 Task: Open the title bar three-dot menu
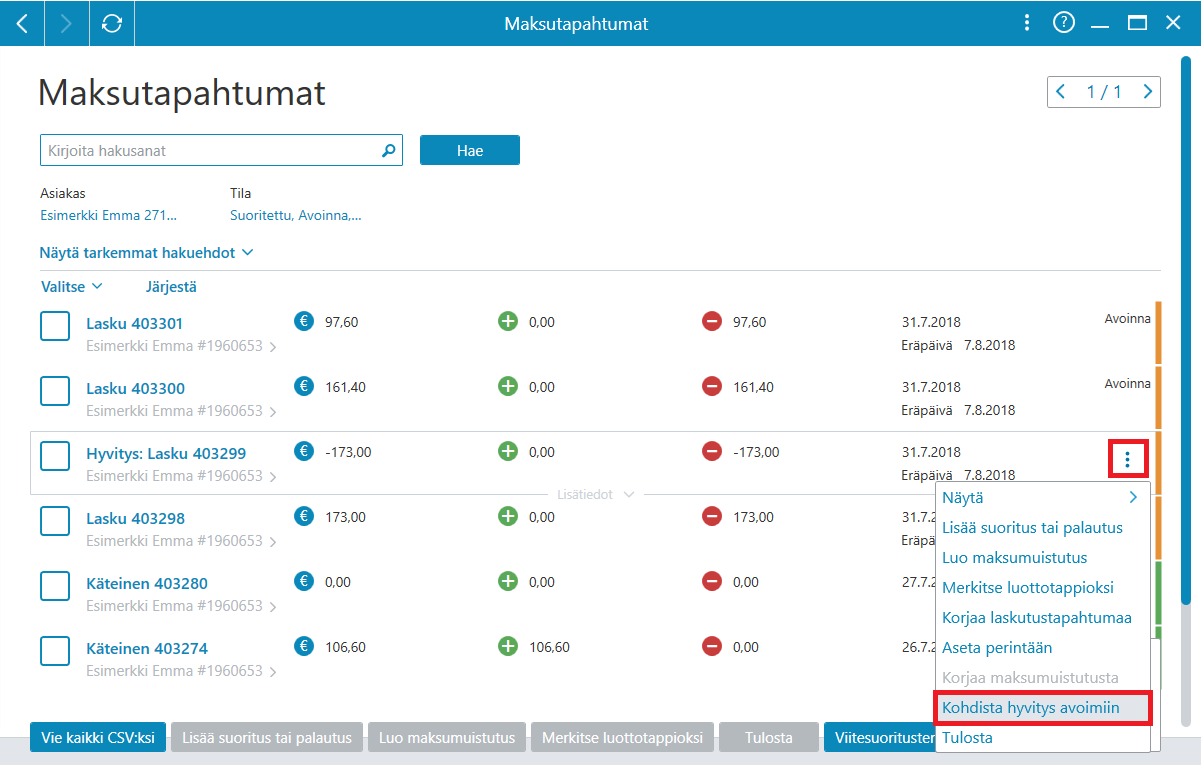coord(1025,23)
